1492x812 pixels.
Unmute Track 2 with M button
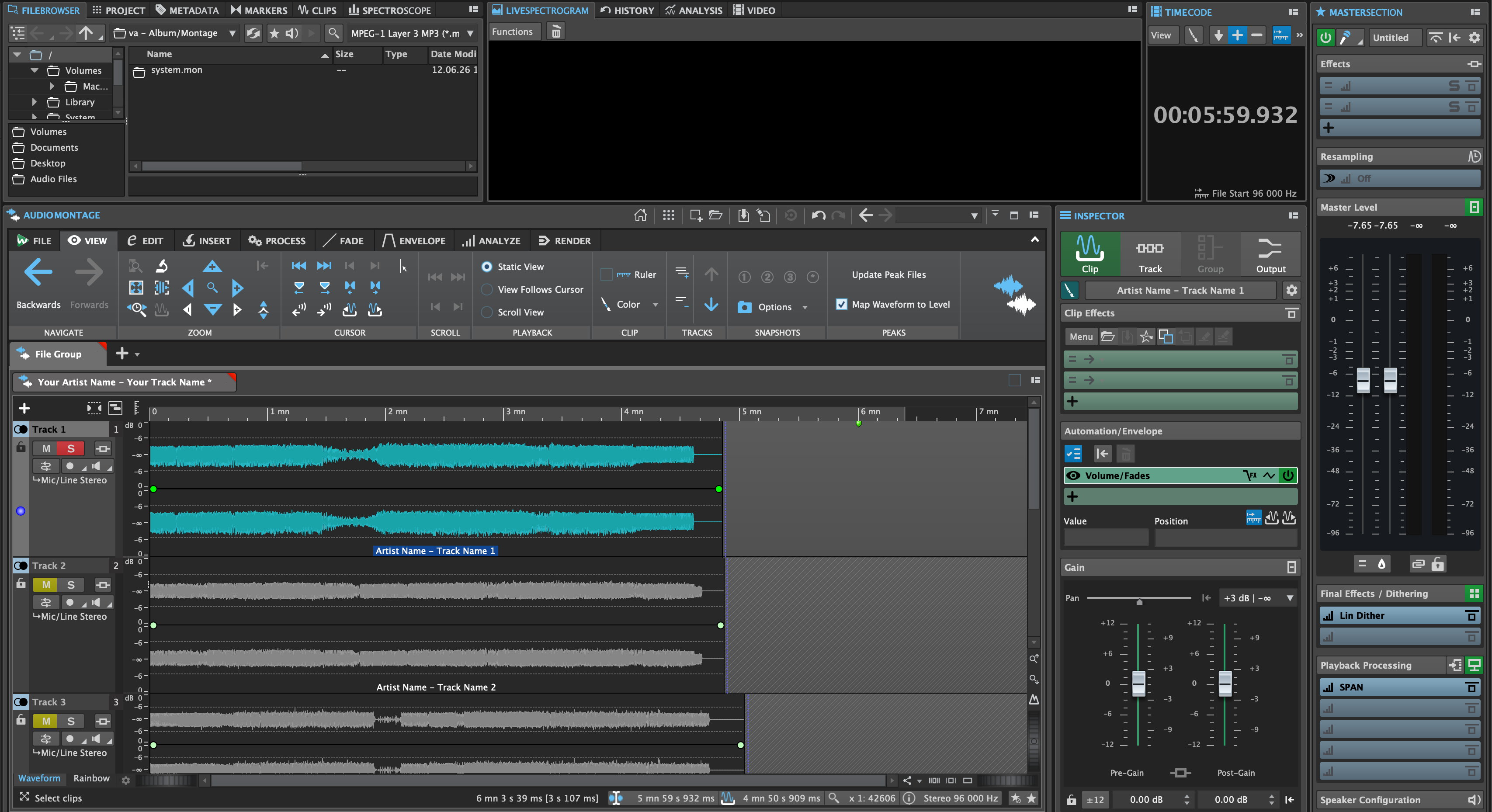coord(46,584)
